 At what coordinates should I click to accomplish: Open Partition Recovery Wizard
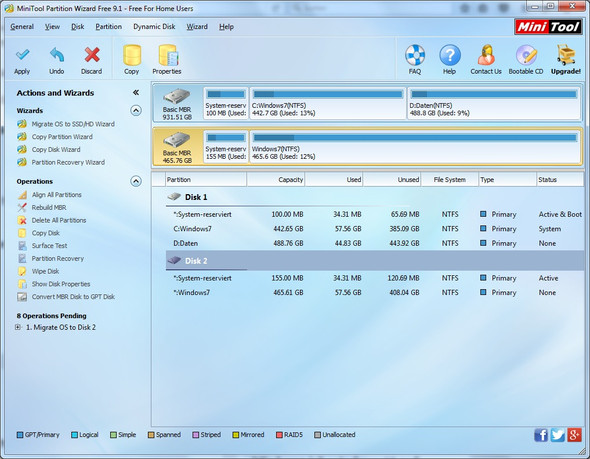click(x=68, y=163)
